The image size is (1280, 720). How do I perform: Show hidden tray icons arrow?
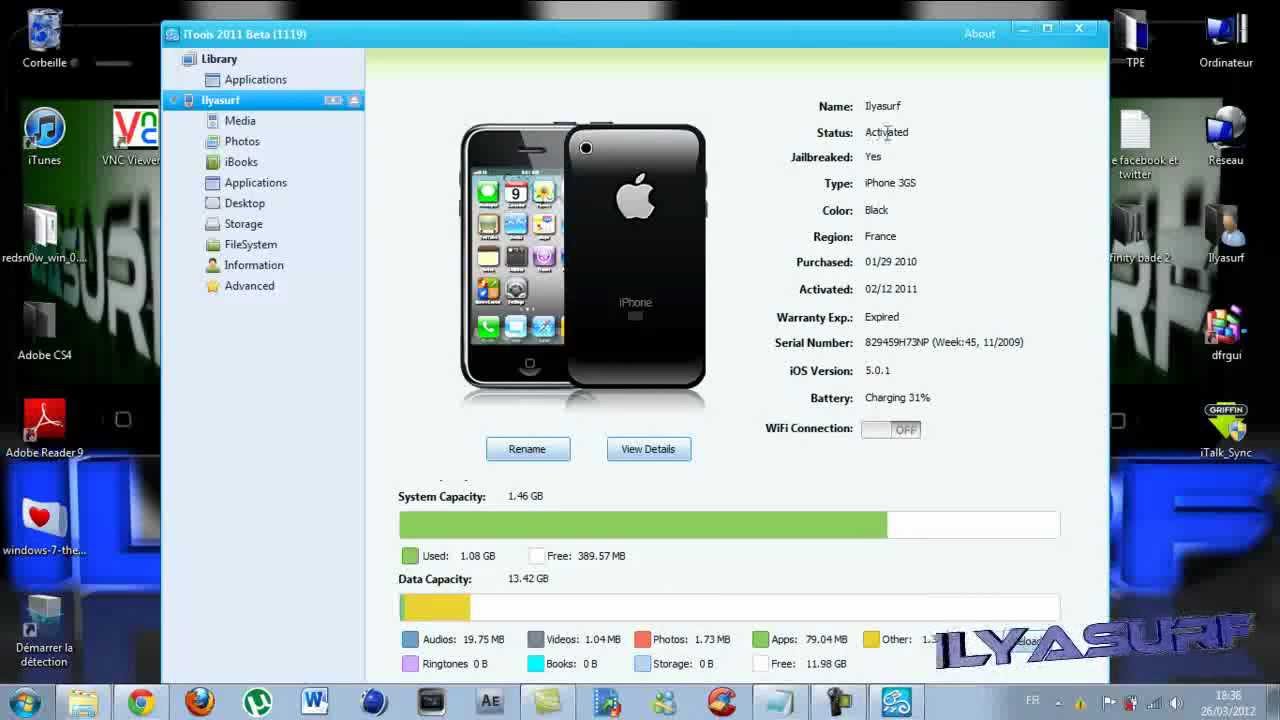[x=1060, y=702]
